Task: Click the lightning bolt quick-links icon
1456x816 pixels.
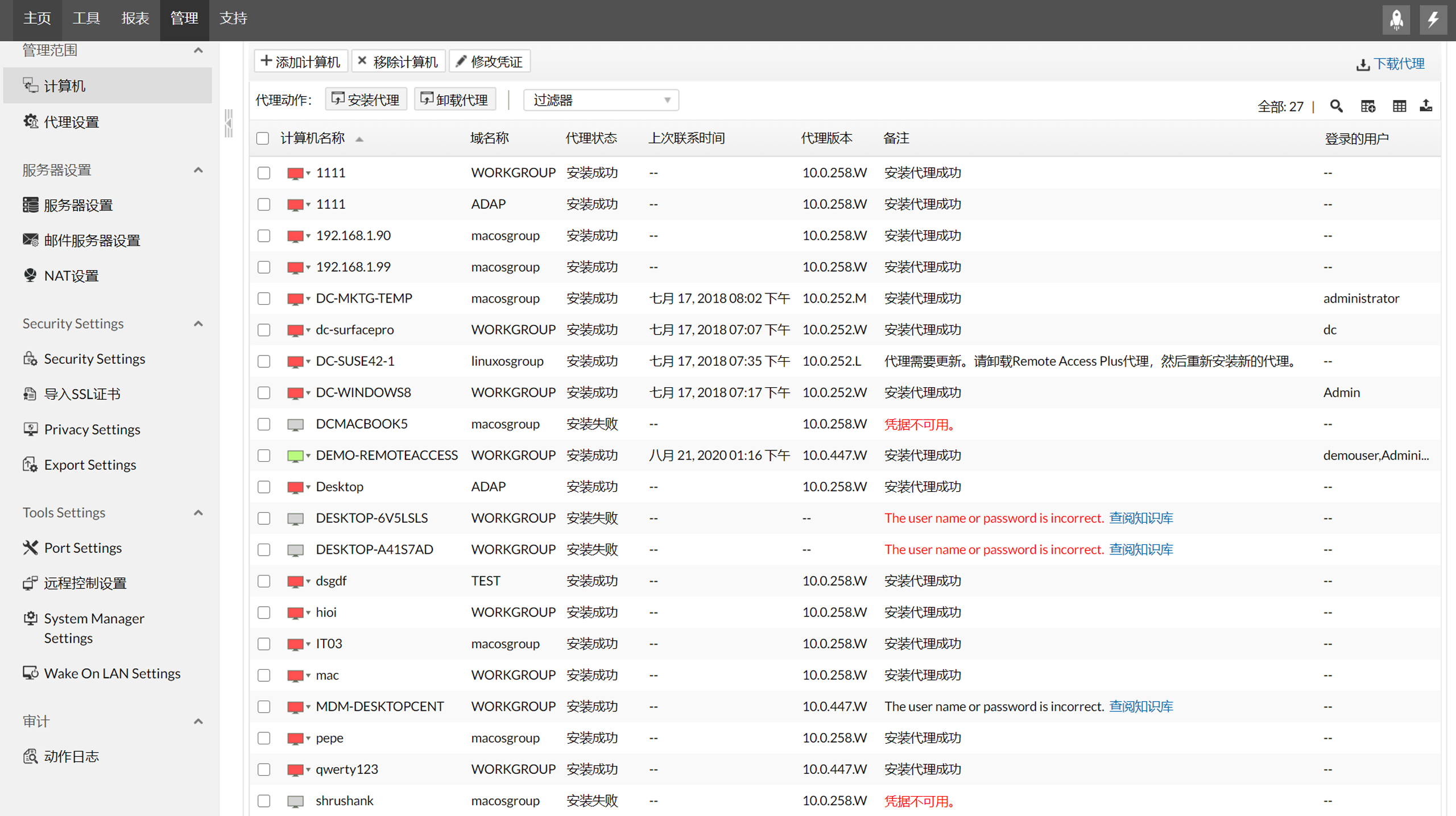Action: point(1433,20)
